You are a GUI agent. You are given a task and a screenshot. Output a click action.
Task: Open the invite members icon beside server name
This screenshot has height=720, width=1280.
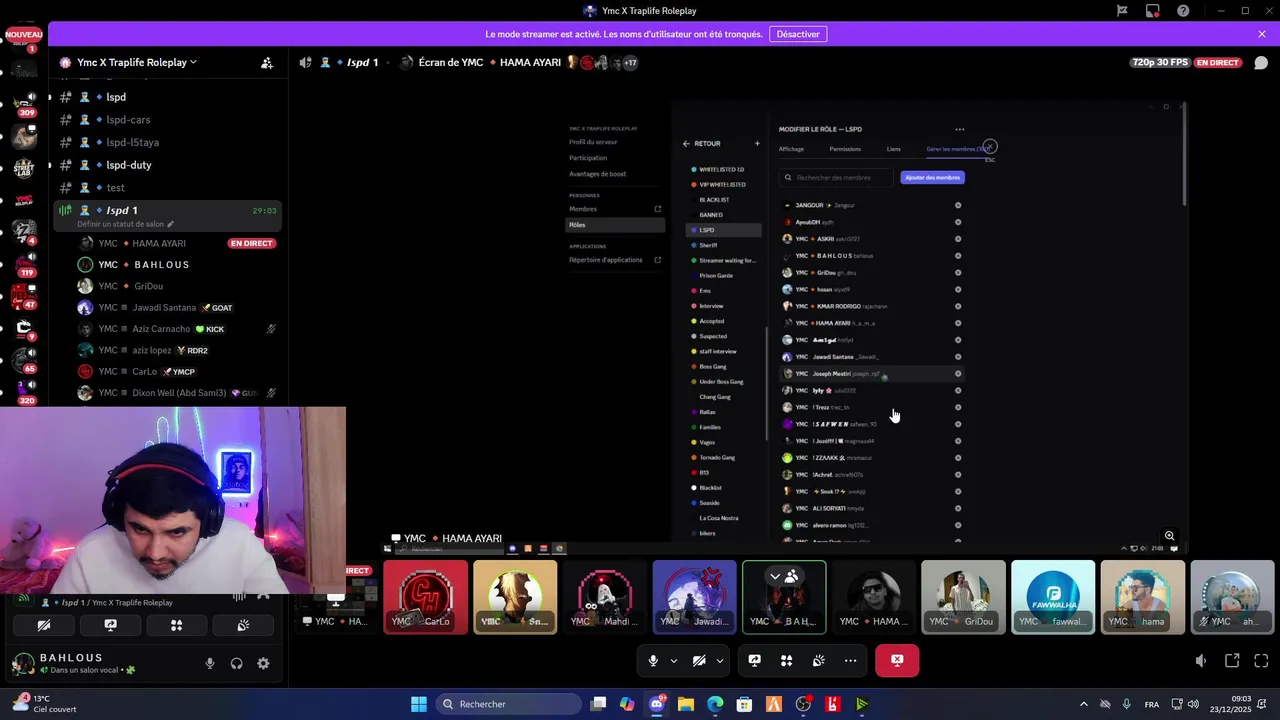267,62
